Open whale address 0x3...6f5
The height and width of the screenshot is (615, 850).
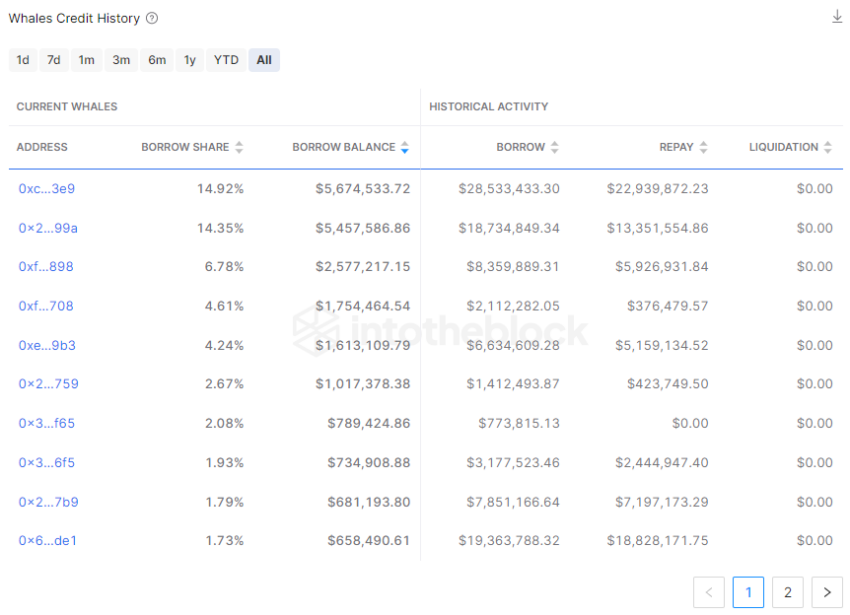pos(47,463)
